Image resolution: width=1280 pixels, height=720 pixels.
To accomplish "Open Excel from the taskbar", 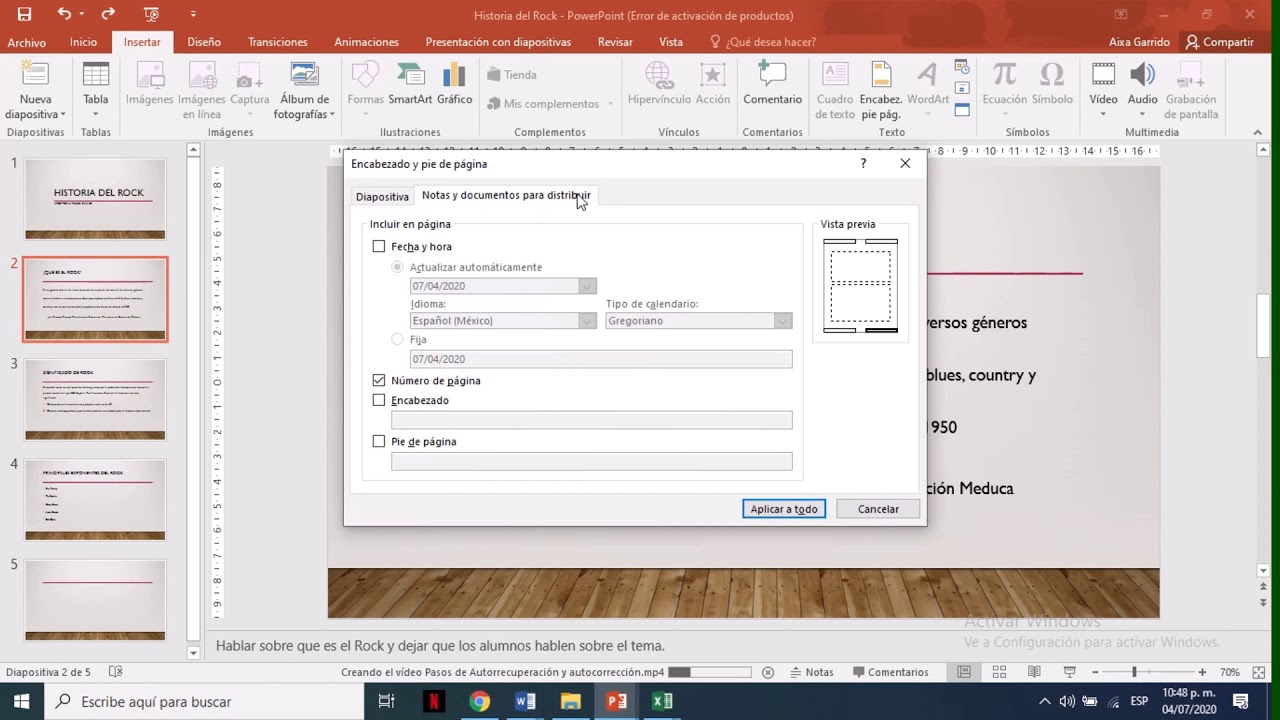I will (662, 701).
